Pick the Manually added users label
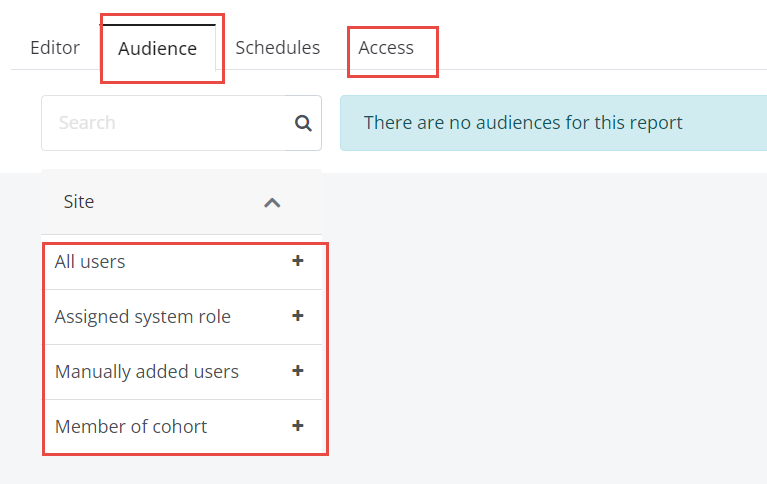This screenshot has width=767, height=484. point(147,371)
